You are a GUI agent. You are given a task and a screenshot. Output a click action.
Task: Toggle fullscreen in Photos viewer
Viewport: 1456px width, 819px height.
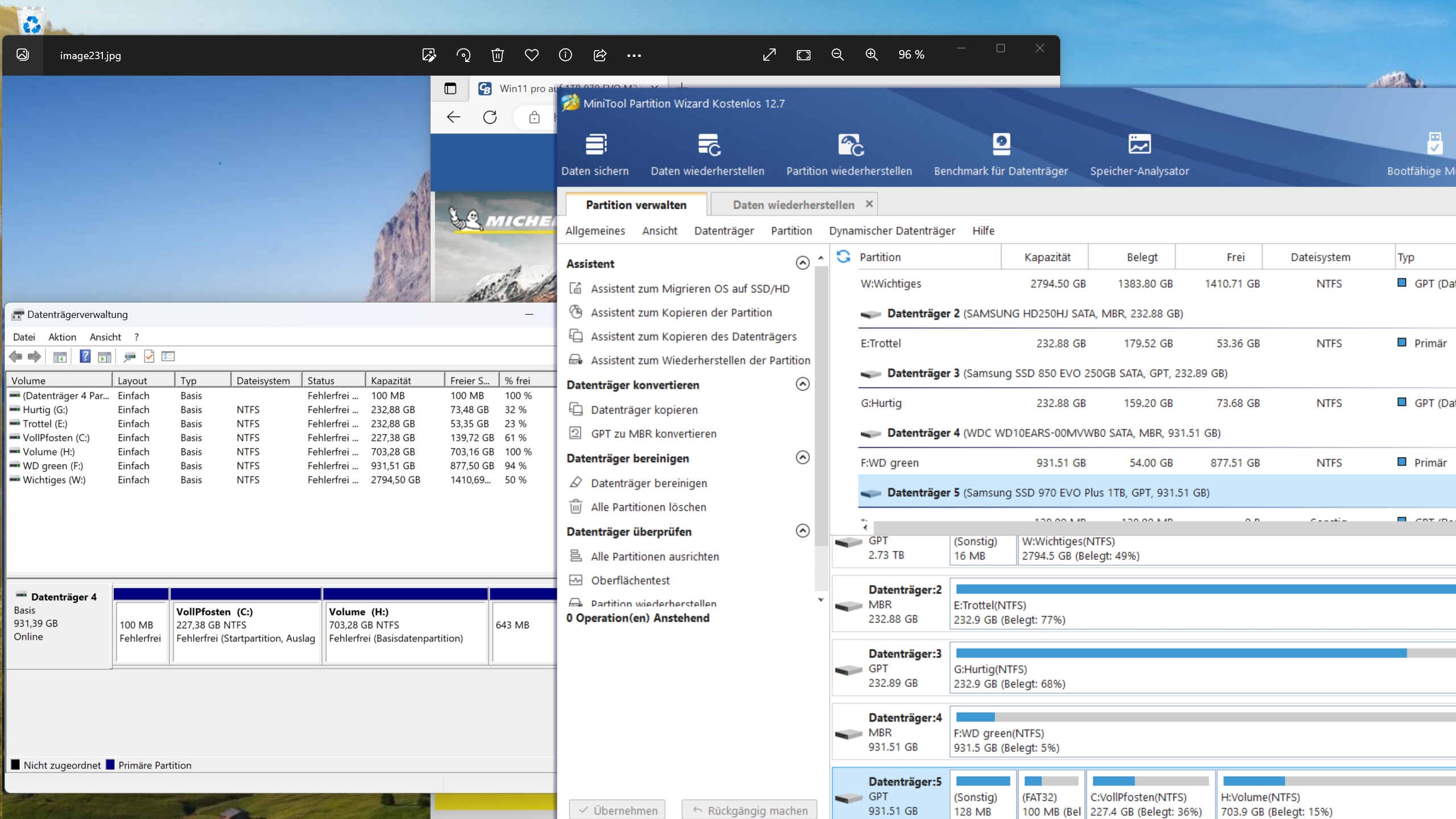(x=769, y=55)
